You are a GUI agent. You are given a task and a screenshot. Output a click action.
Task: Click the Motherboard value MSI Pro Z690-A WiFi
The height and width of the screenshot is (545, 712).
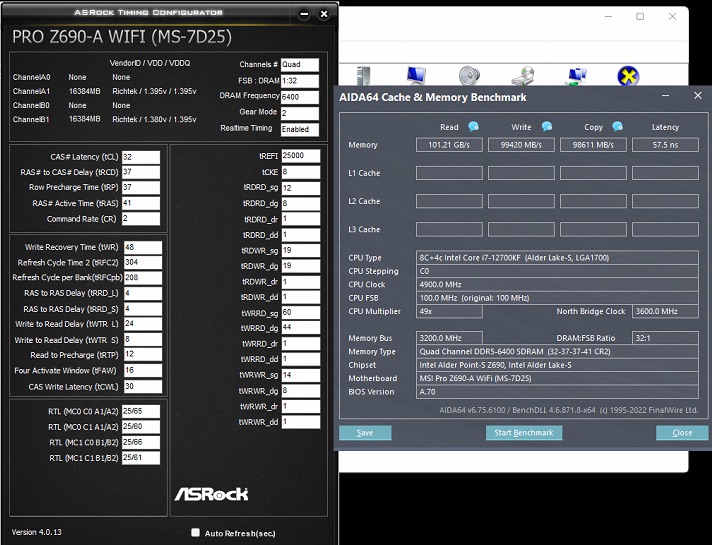[x=557, y=378]
